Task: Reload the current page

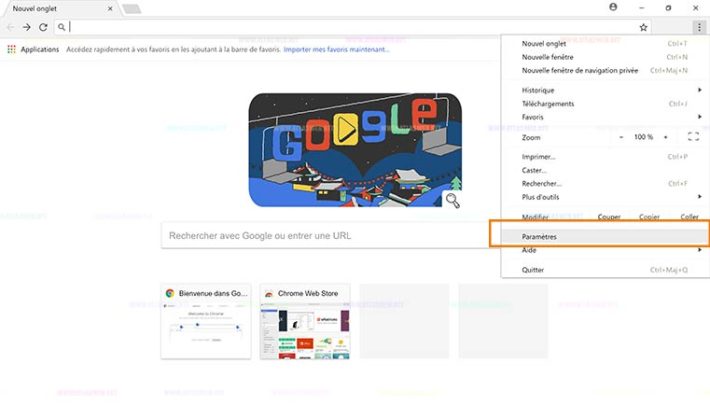Action: tap(43, 27)
